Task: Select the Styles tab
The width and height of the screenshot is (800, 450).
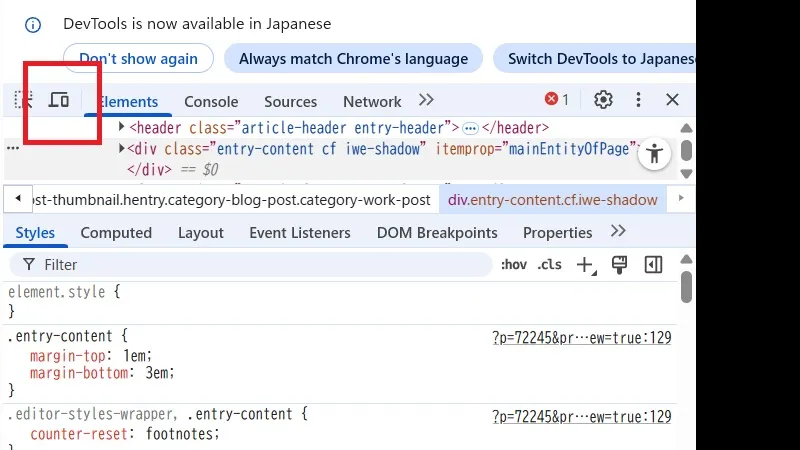Action: pos(35,233)
